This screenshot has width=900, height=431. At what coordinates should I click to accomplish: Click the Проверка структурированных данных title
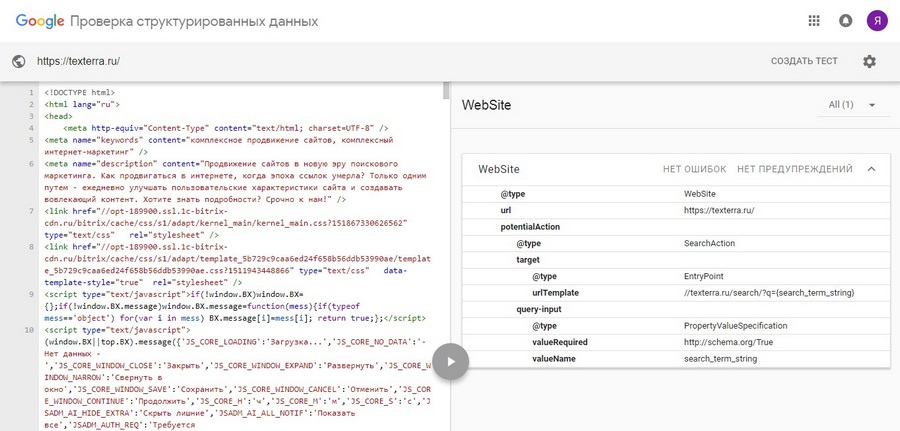194,22
